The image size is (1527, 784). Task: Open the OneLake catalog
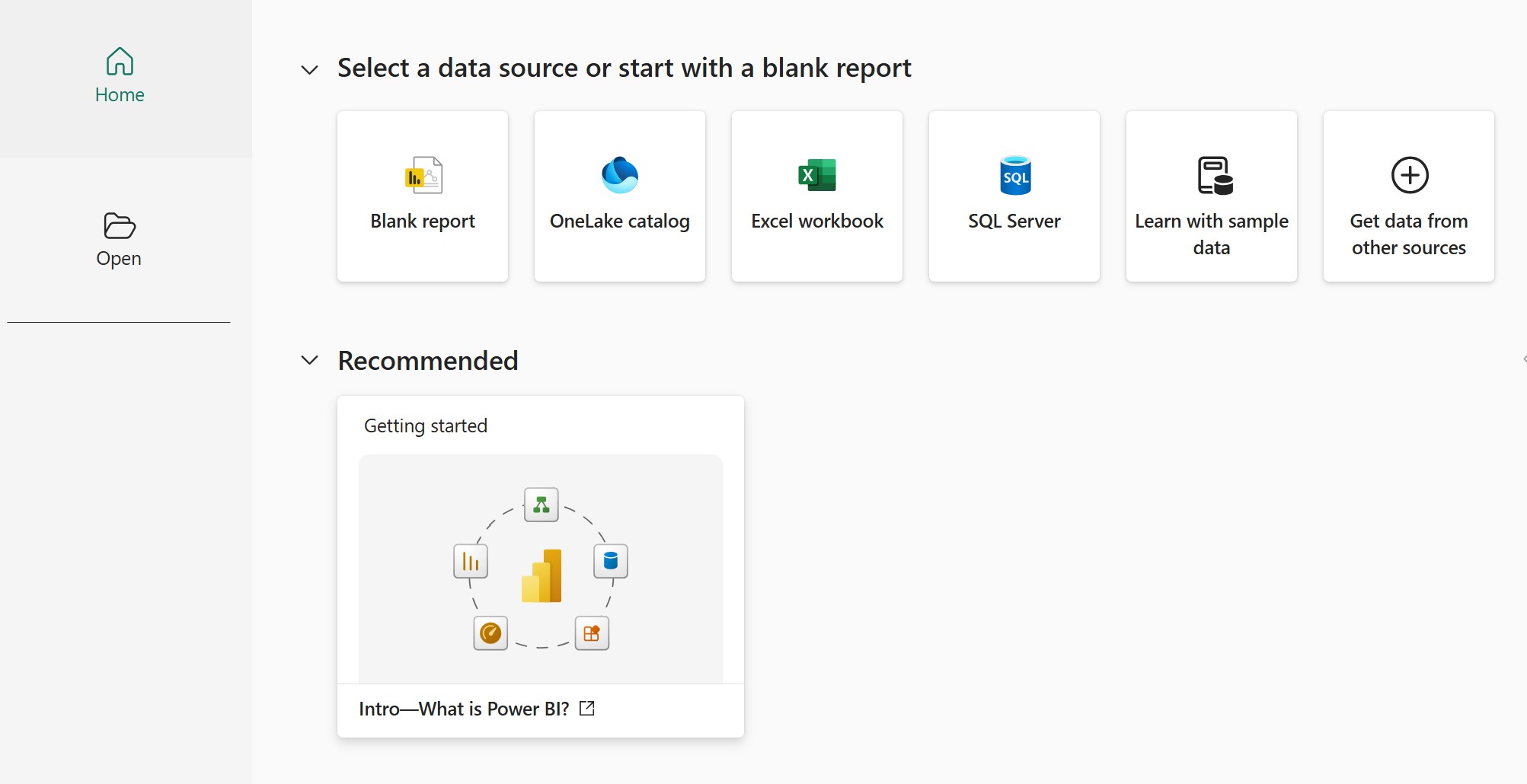pyautogui.click(x=619, y=196)
